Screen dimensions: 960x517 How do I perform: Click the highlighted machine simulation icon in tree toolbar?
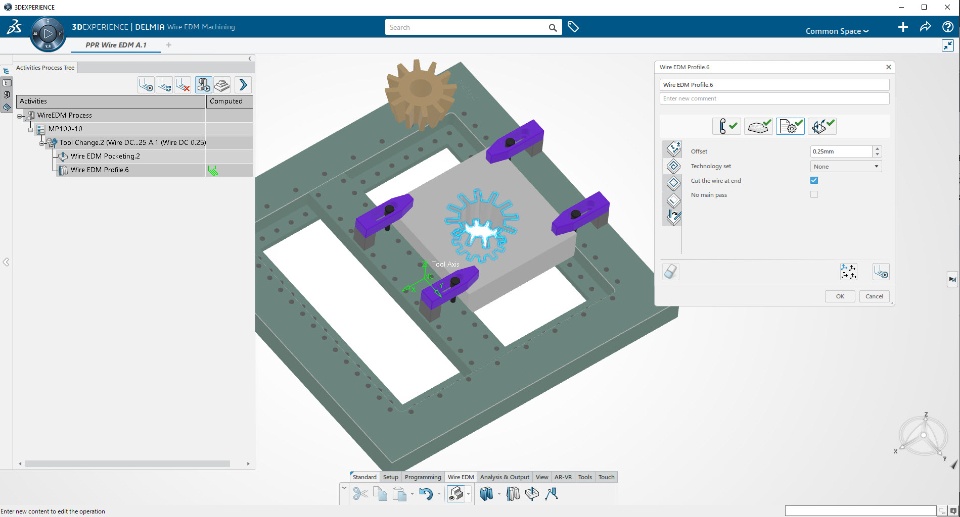203,85
